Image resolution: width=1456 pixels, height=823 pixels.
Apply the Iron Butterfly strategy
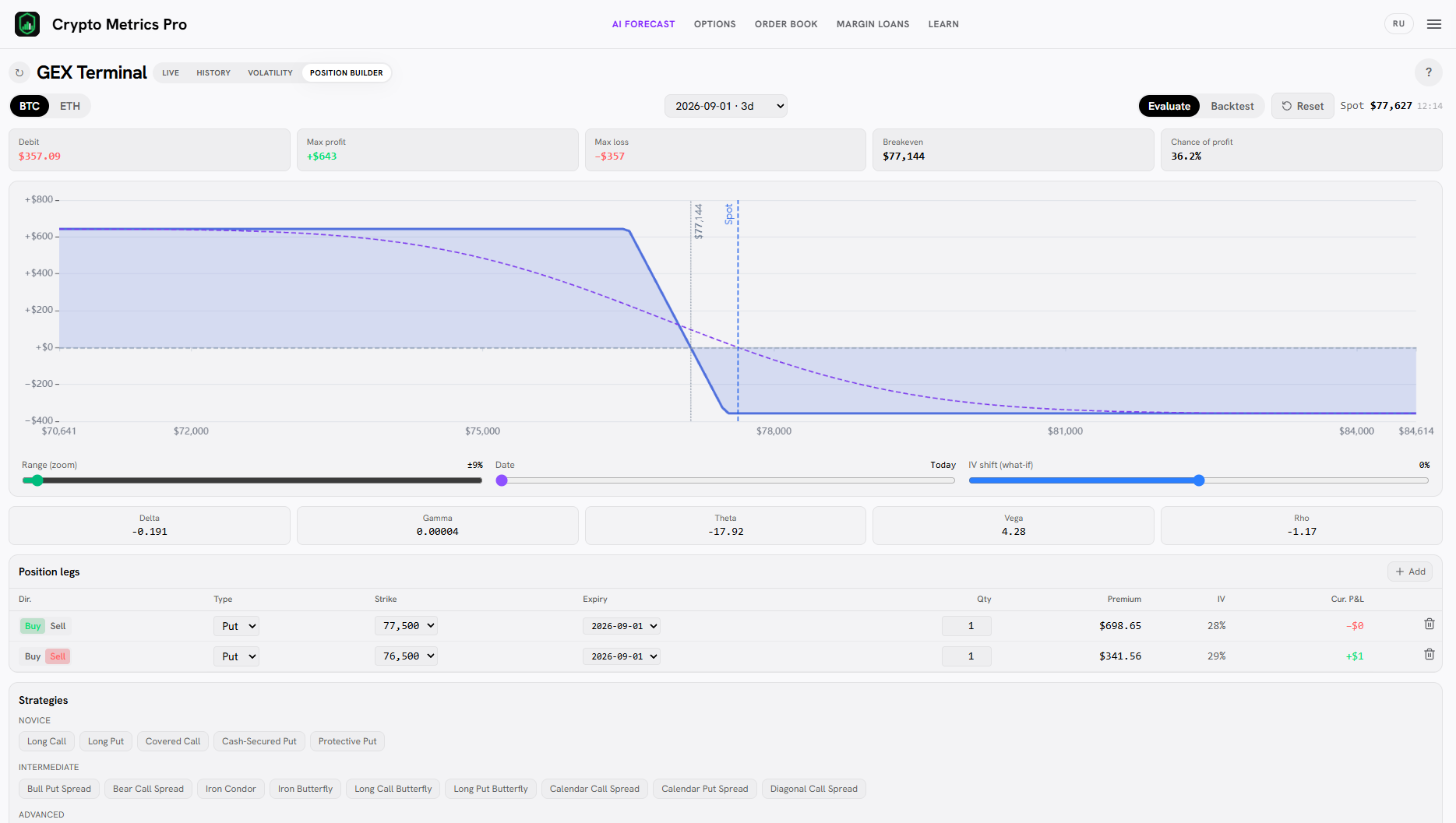(305, 789)
